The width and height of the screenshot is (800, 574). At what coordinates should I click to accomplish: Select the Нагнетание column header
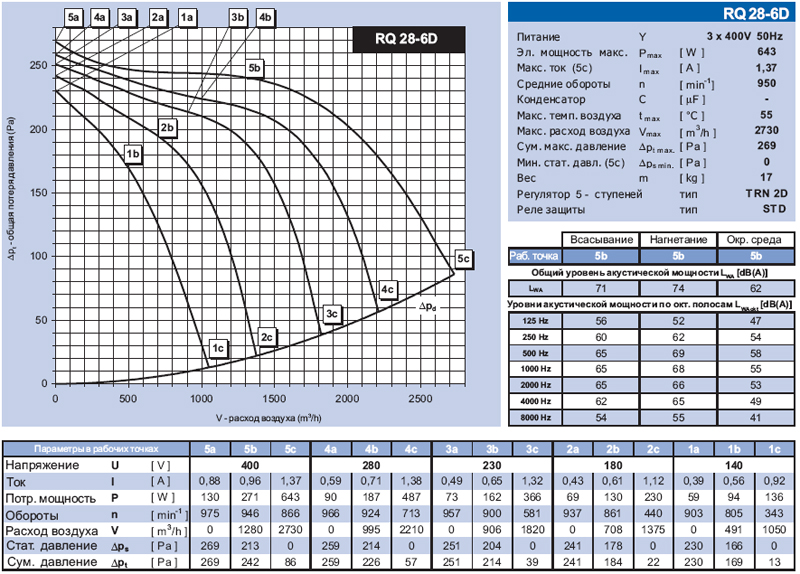tap(679, 240)
